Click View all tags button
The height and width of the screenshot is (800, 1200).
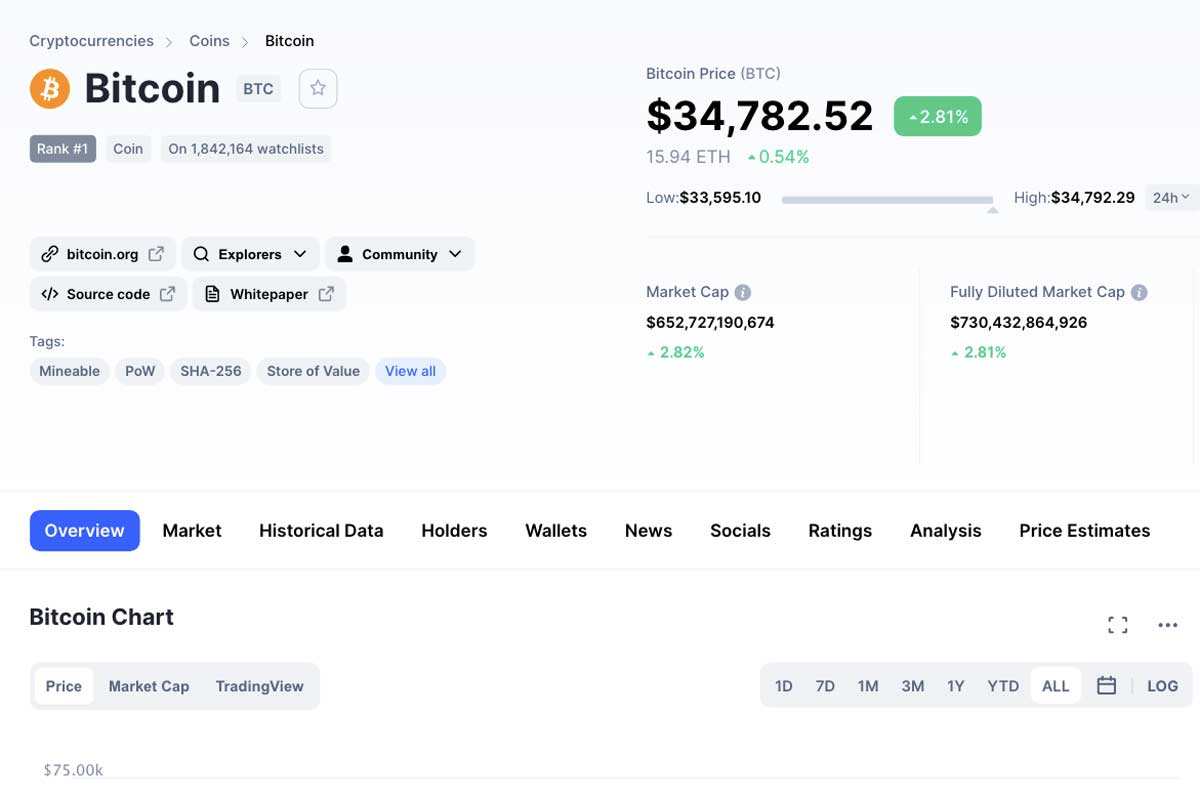pyautogui.click(x=410, y=371)
